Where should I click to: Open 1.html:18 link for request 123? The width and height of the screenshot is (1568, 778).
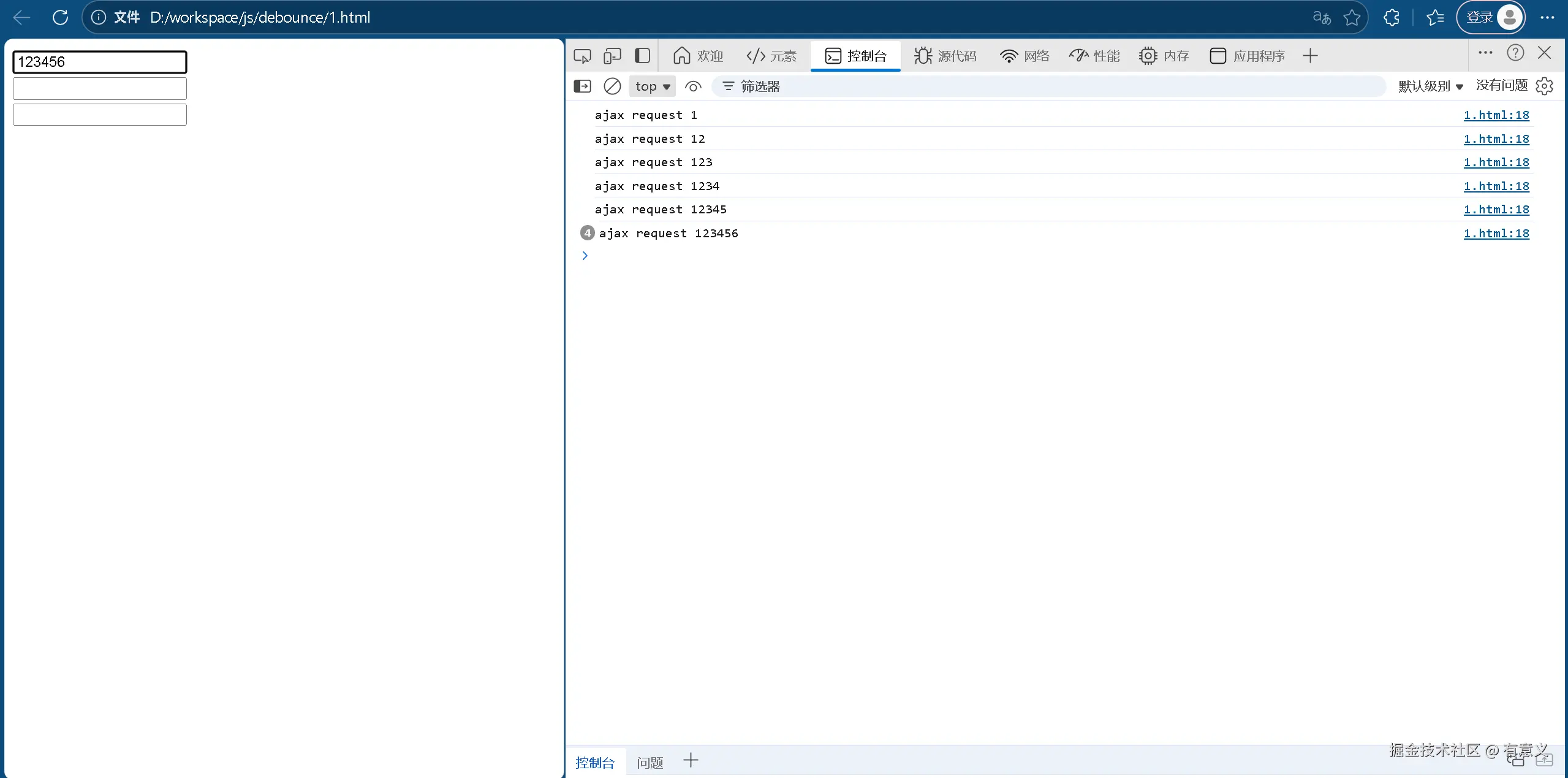[x=1496, y=162]
